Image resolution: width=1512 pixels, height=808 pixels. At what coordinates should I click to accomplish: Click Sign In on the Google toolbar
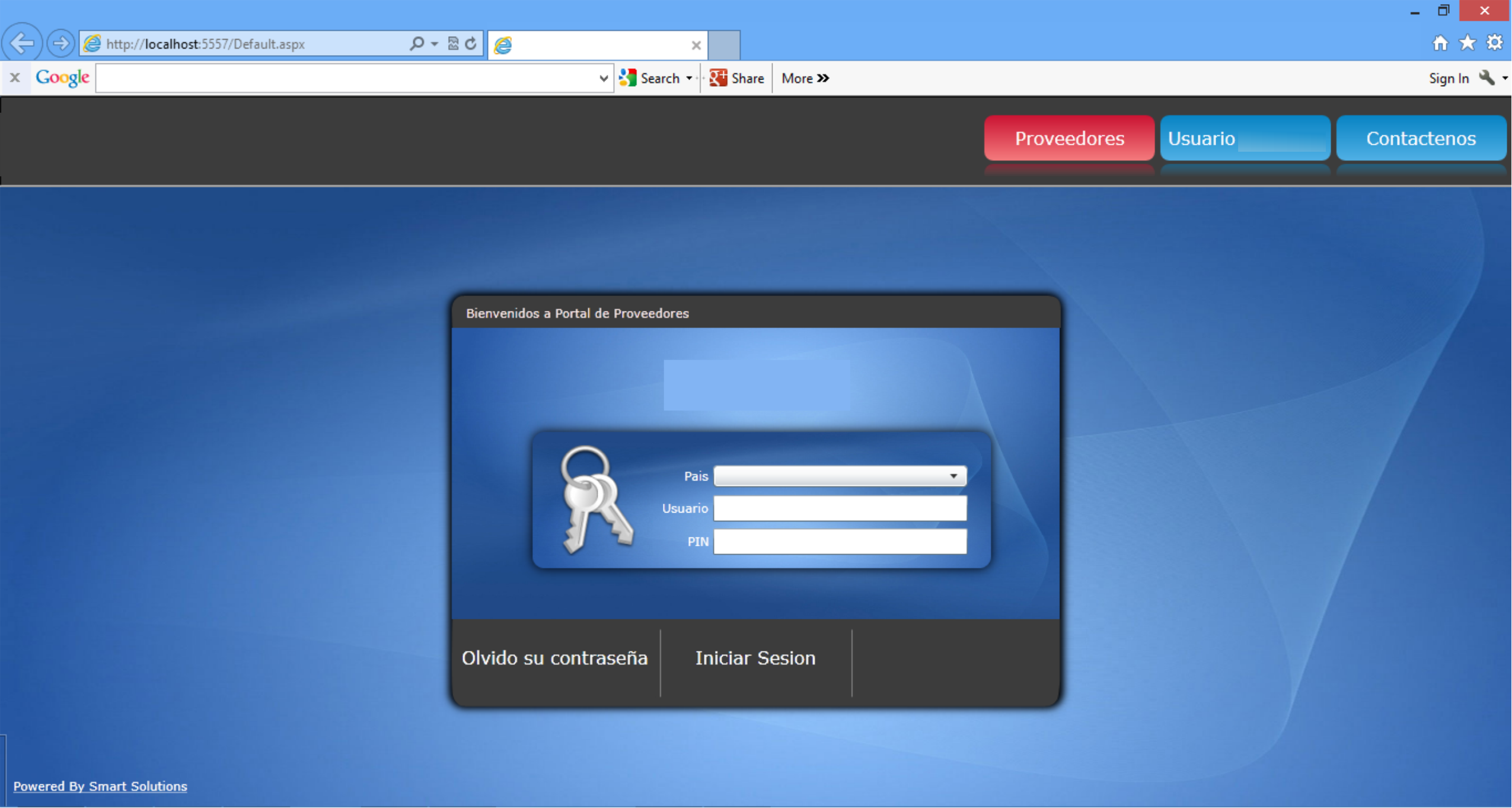pyautogui.click(x=1449, y=78)
